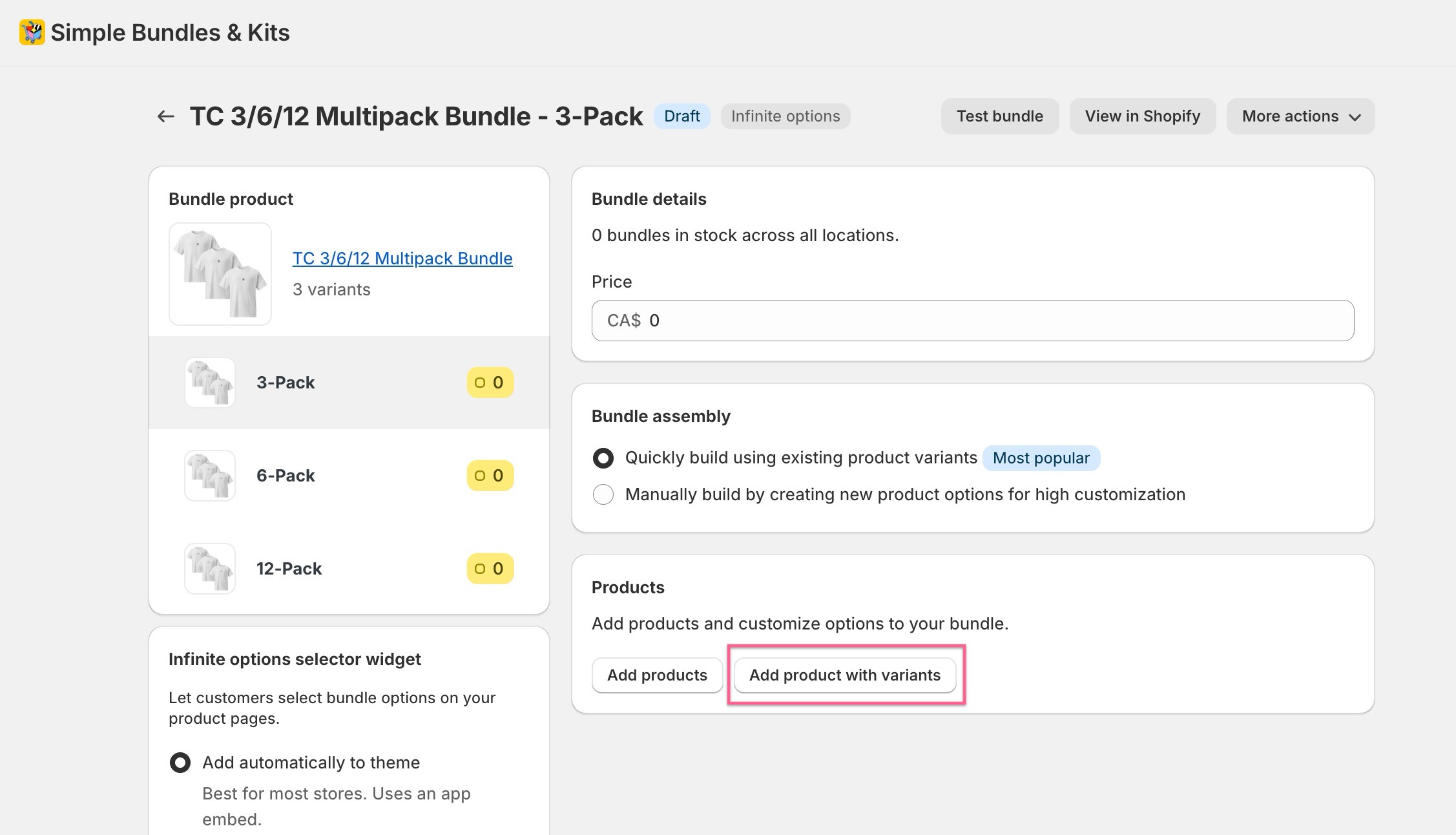This screenshot has width=1456, height=835.
Task: Select the 3-Pack variant row
Action: (349, 383)
